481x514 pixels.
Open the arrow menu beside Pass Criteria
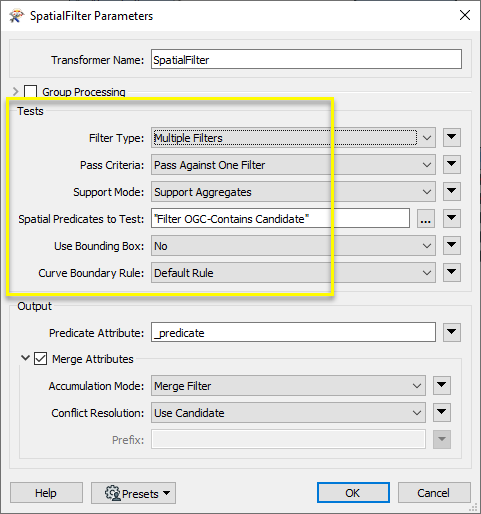pyautogui.click(x=452, y=164)
